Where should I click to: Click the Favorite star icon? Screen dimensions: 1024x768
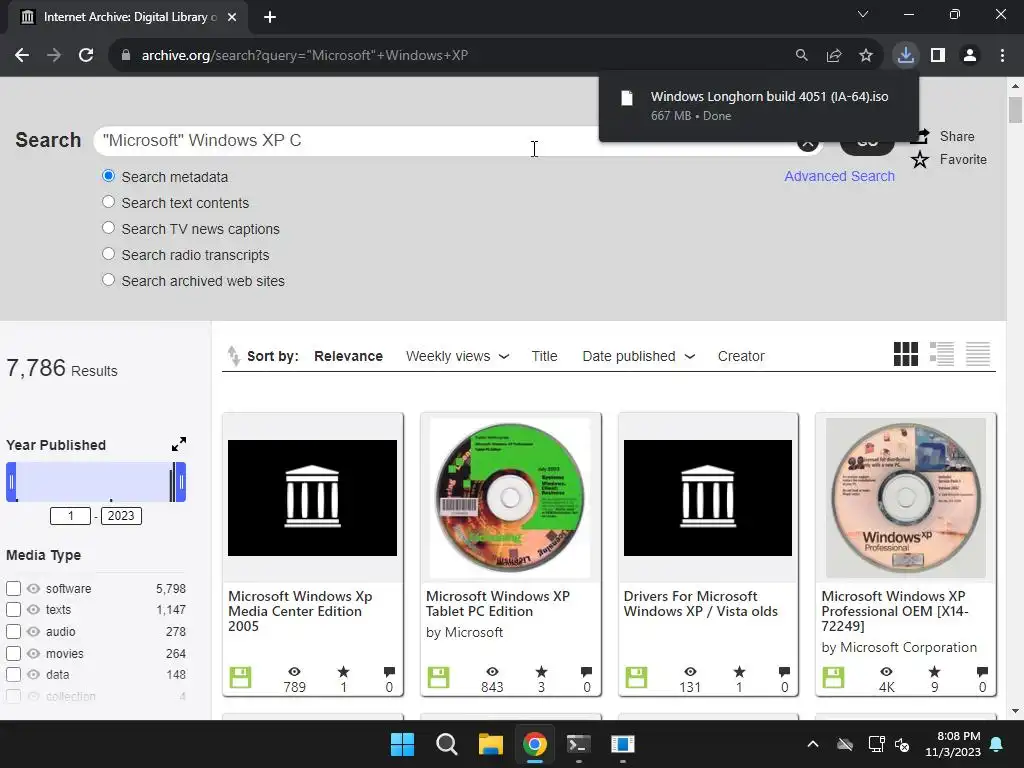point(920,159)
